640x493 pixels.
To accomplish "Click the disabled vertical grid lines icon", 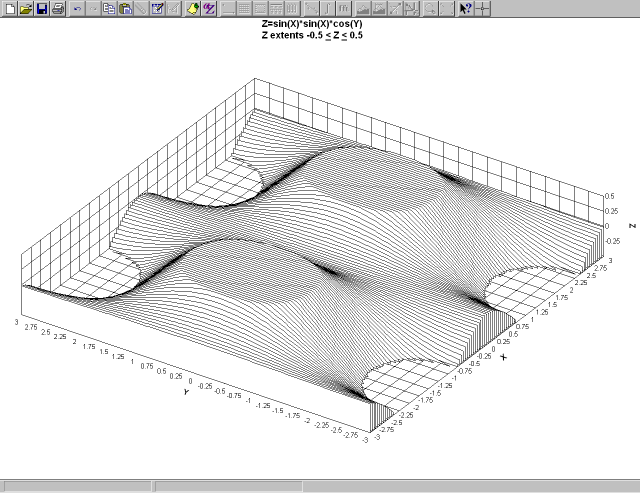I will pyautogui.click(x=292, y=9).
